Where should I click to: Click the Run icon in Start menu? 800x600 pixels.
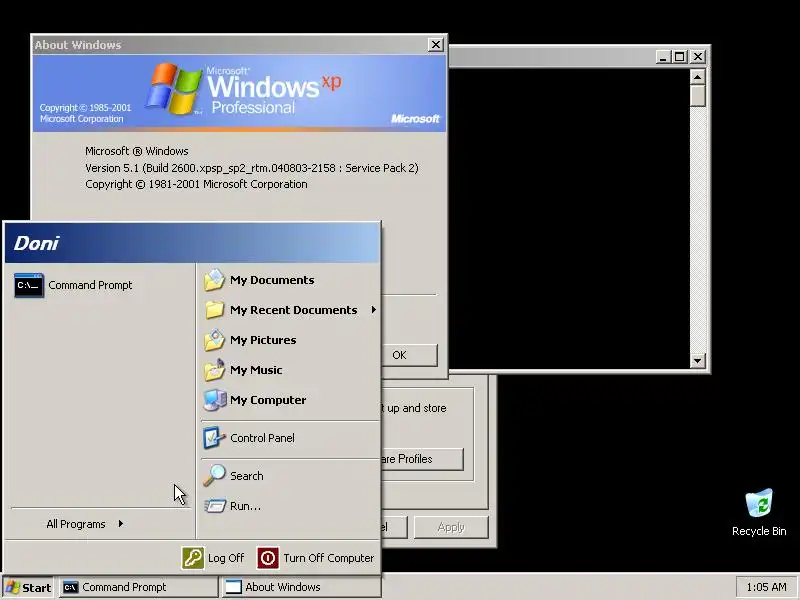click(214, 506)
